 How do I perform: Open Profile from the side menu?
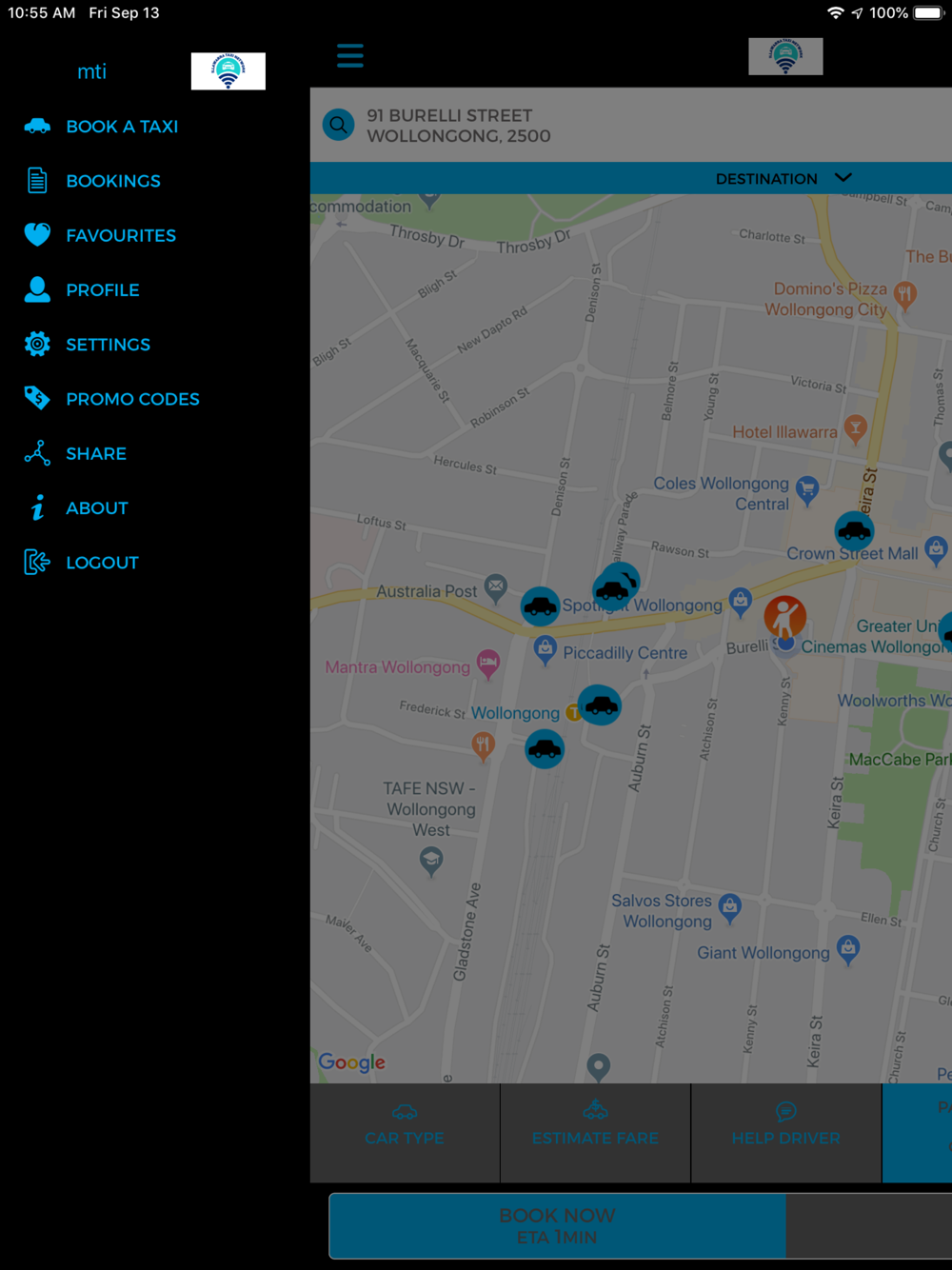point(103,290)
